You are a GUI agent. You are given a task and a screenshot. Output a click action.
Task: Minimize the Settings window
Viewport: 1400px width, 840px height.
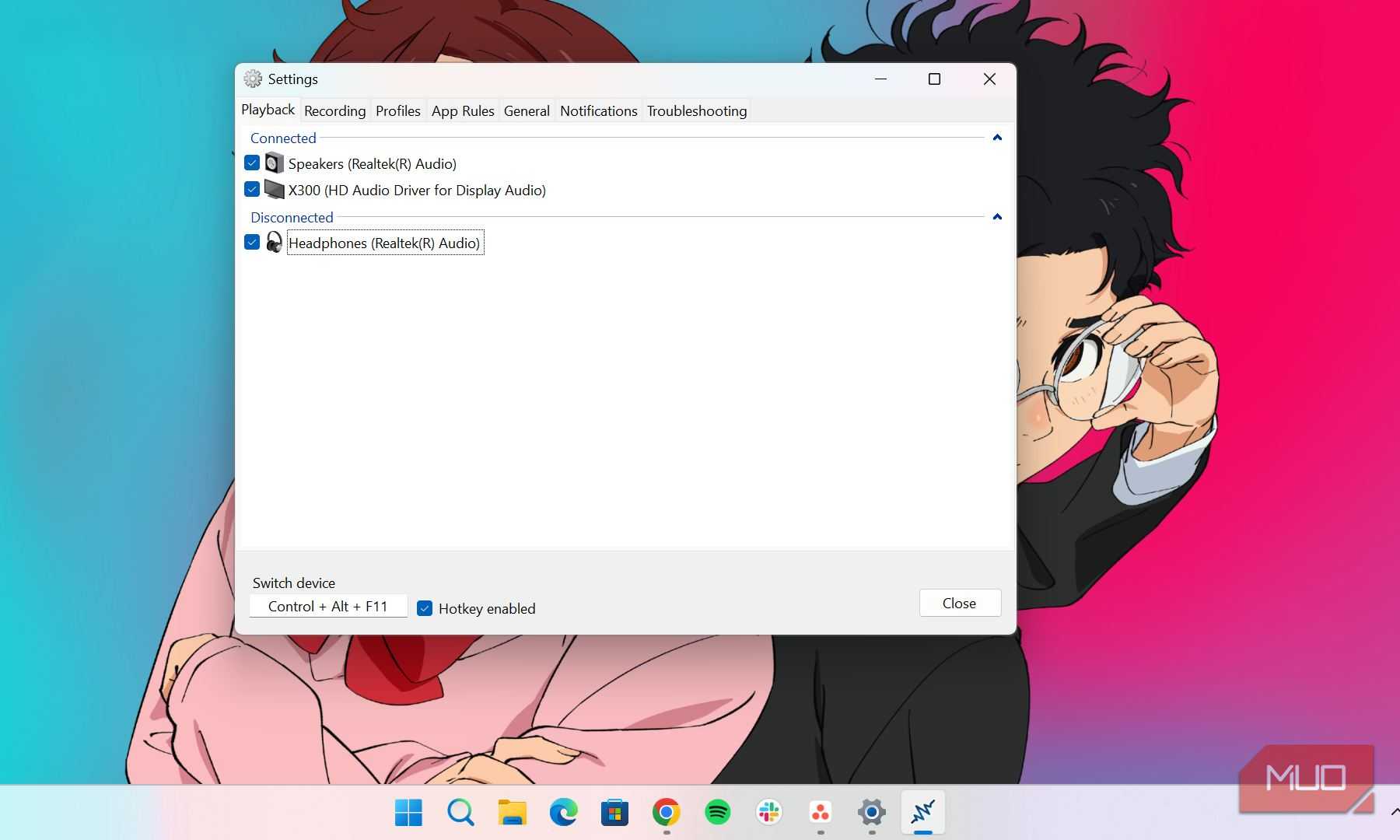click(x=880, y=79)
